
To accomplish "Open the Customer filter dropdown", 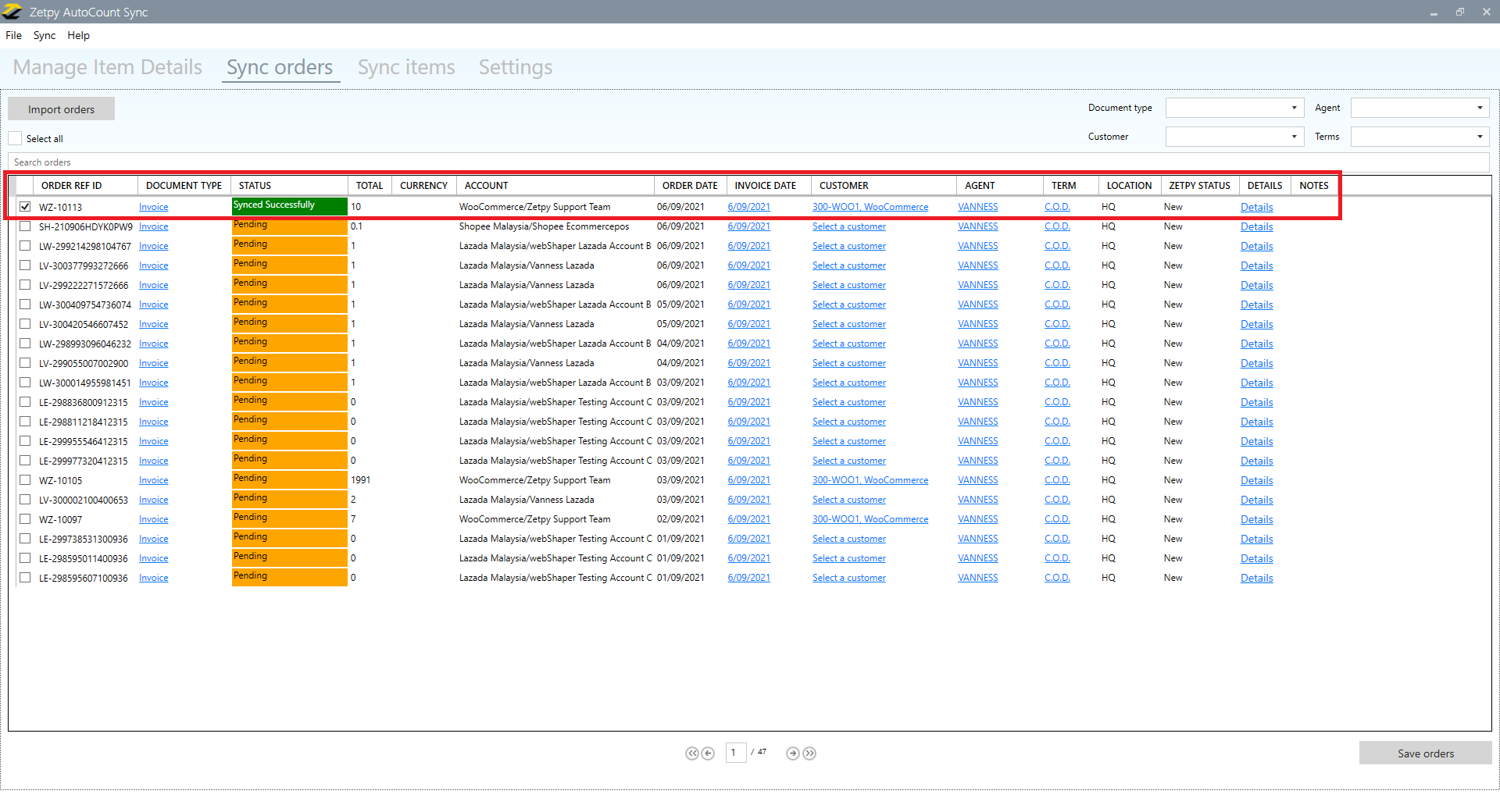I will tap(1234, 137).
